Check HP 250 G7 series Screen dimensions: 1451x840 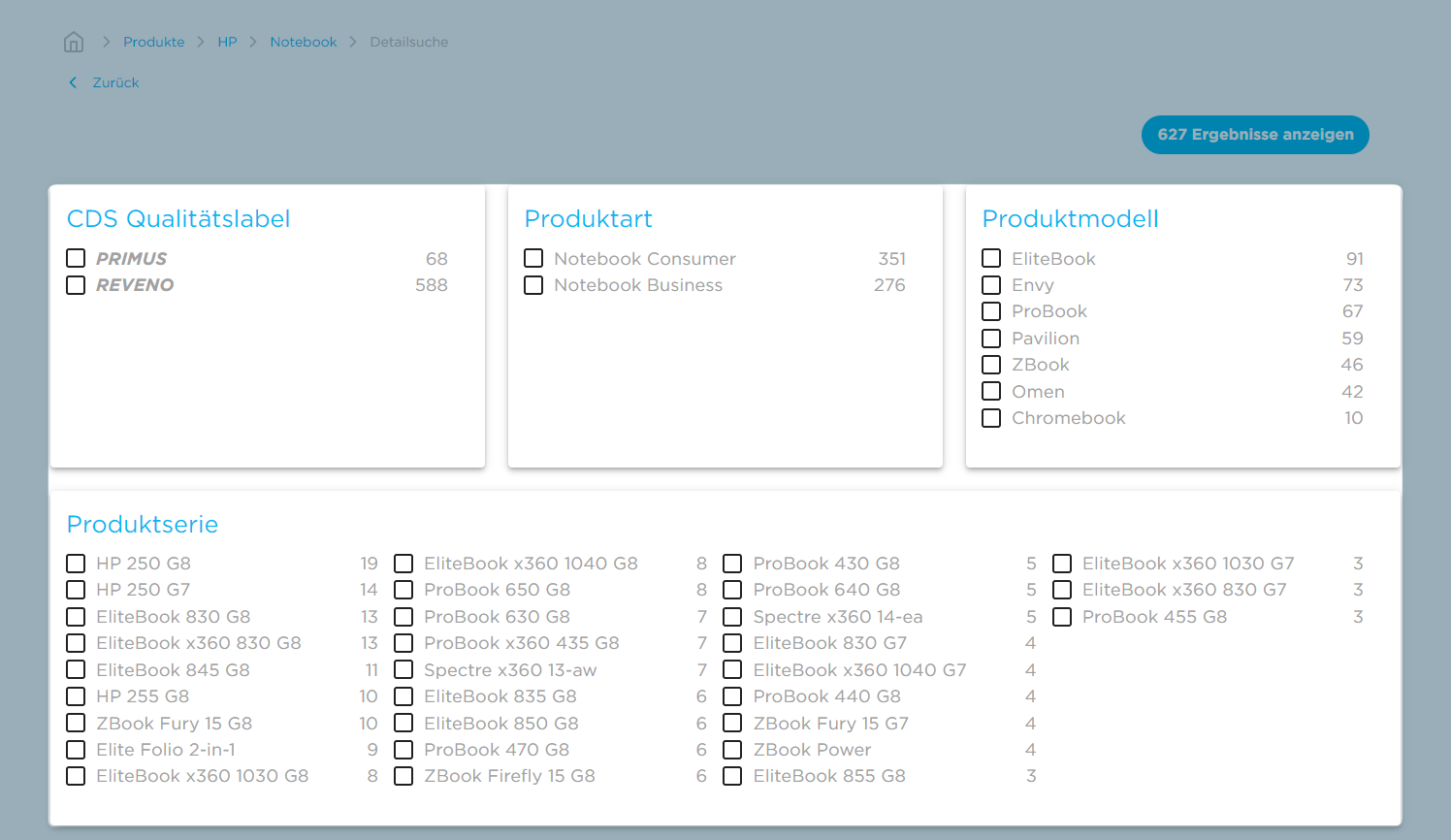click(76, 590)
